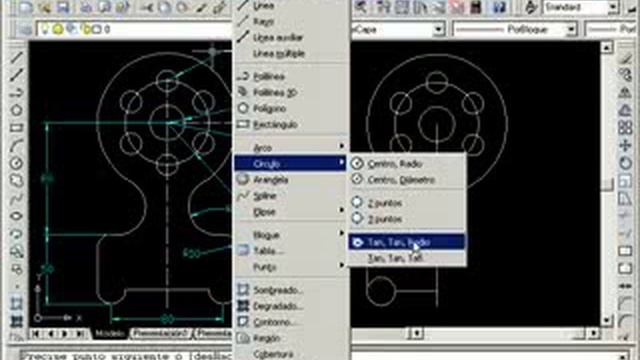Open Help with the question mark icon
The image size is (640, 360).
point(499,7)
